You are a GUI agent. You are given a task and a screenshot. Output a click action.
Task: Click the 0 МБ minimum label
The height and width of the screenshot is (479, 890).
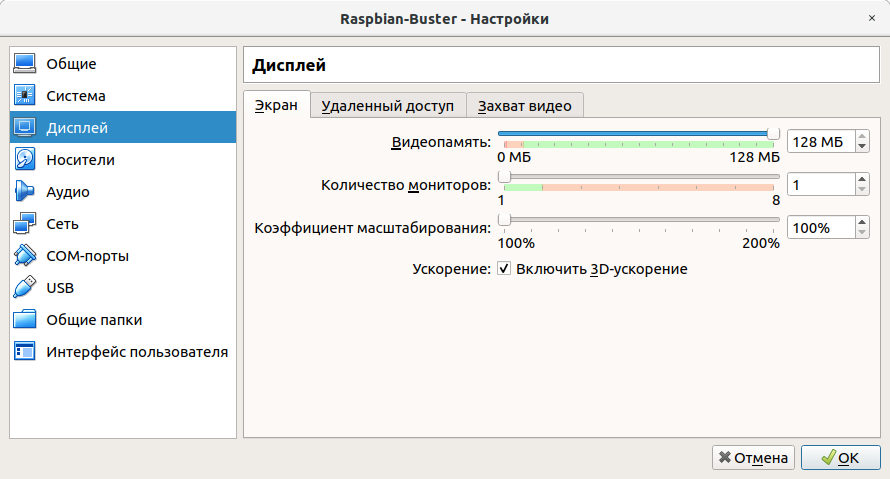coord(514,157)
